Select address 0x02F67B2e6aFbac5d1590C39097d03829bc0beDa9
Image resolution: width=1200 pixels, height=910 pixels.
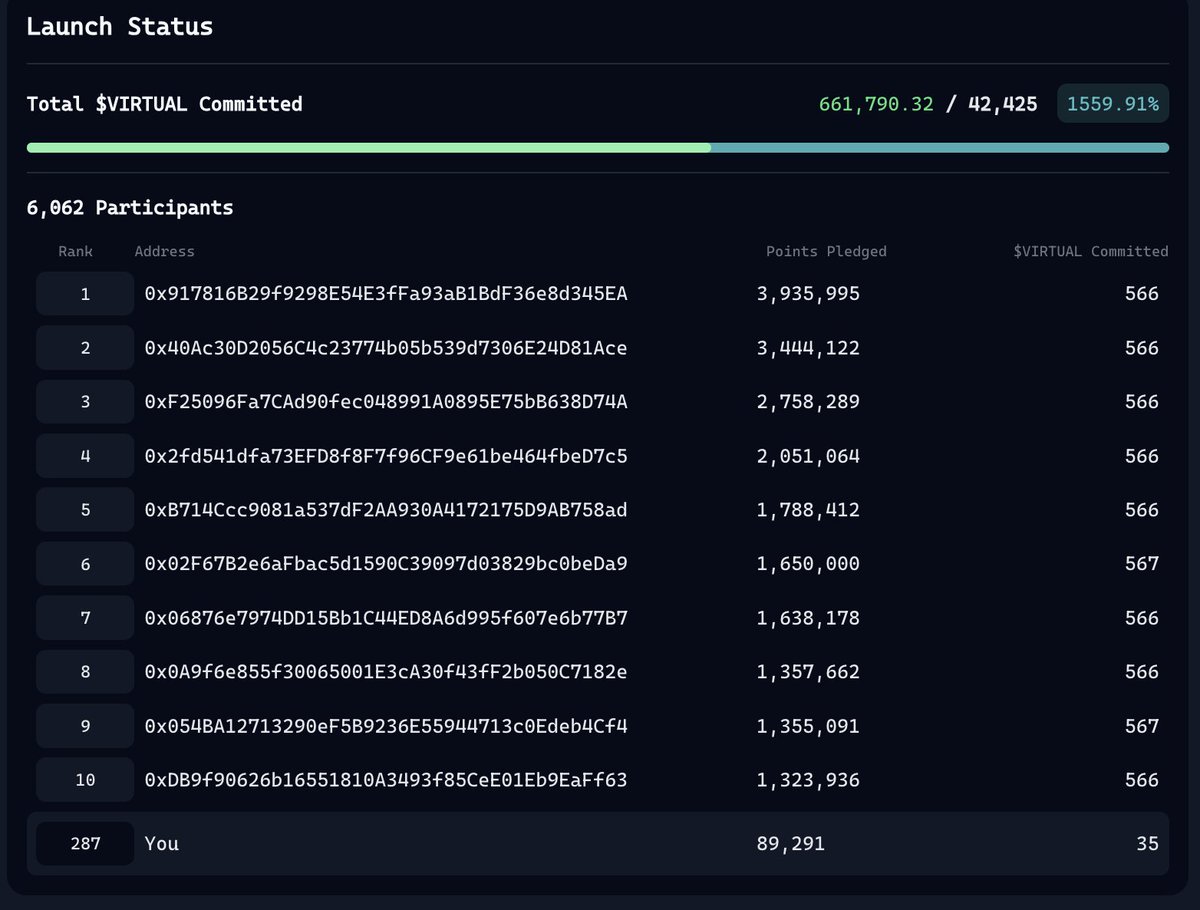[386, 564]
